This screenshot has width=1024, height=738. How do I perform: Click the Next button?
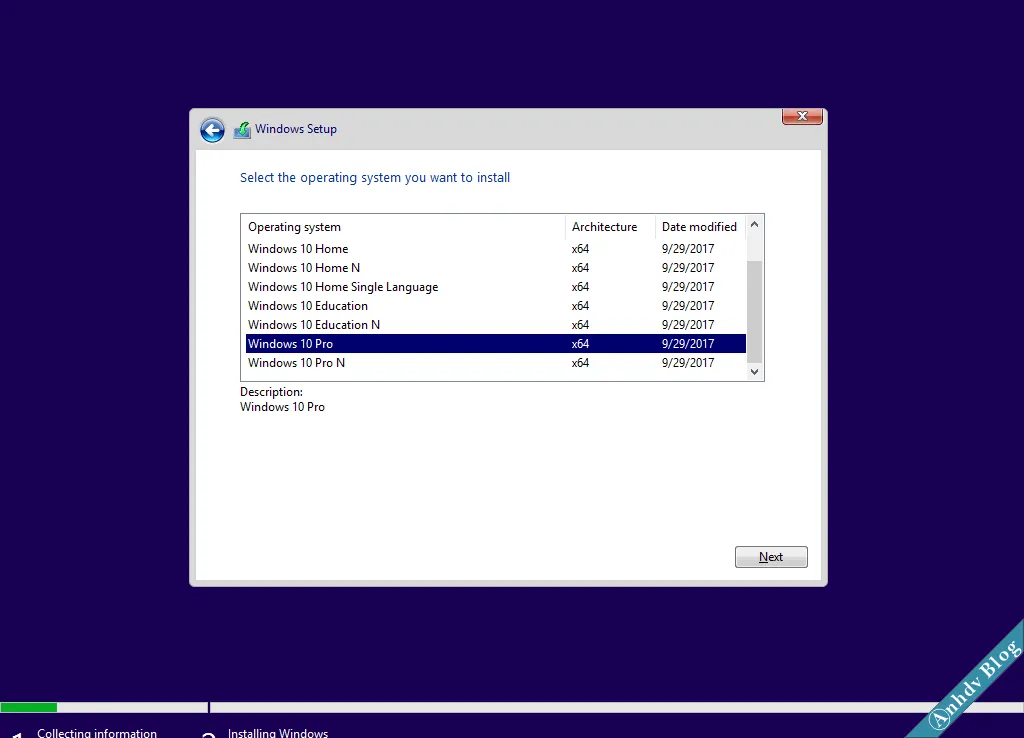771,556
